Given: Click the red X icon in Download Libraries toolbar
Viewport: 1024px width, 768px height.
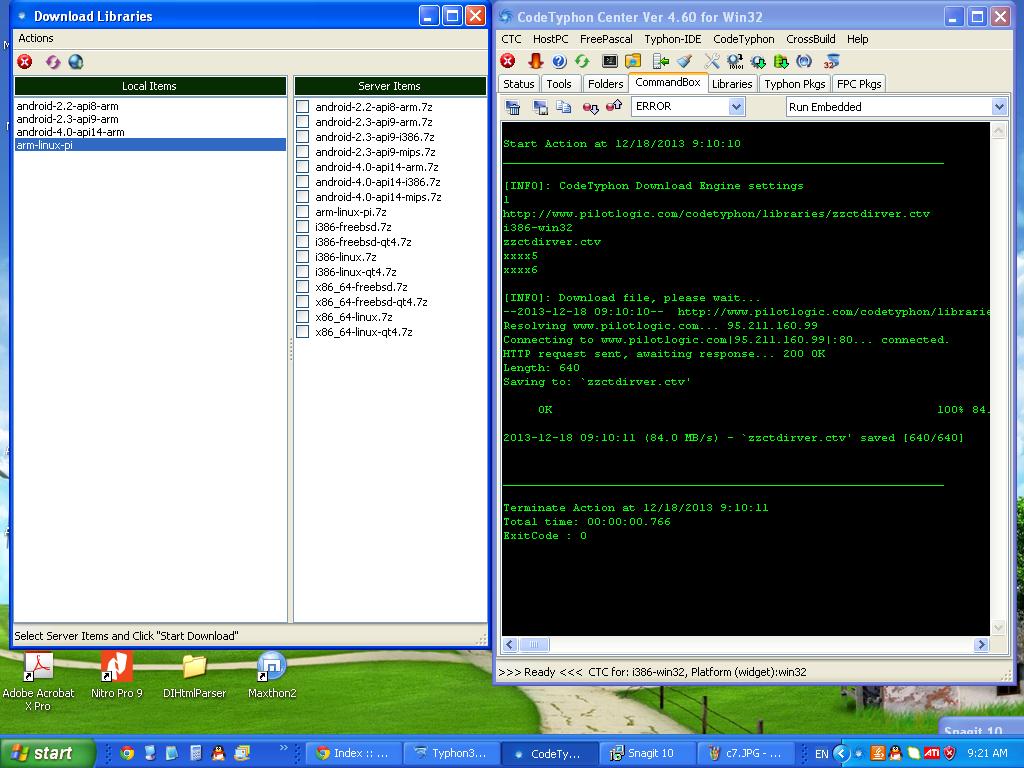Looking at the screenshot, I should coord(25,62).
